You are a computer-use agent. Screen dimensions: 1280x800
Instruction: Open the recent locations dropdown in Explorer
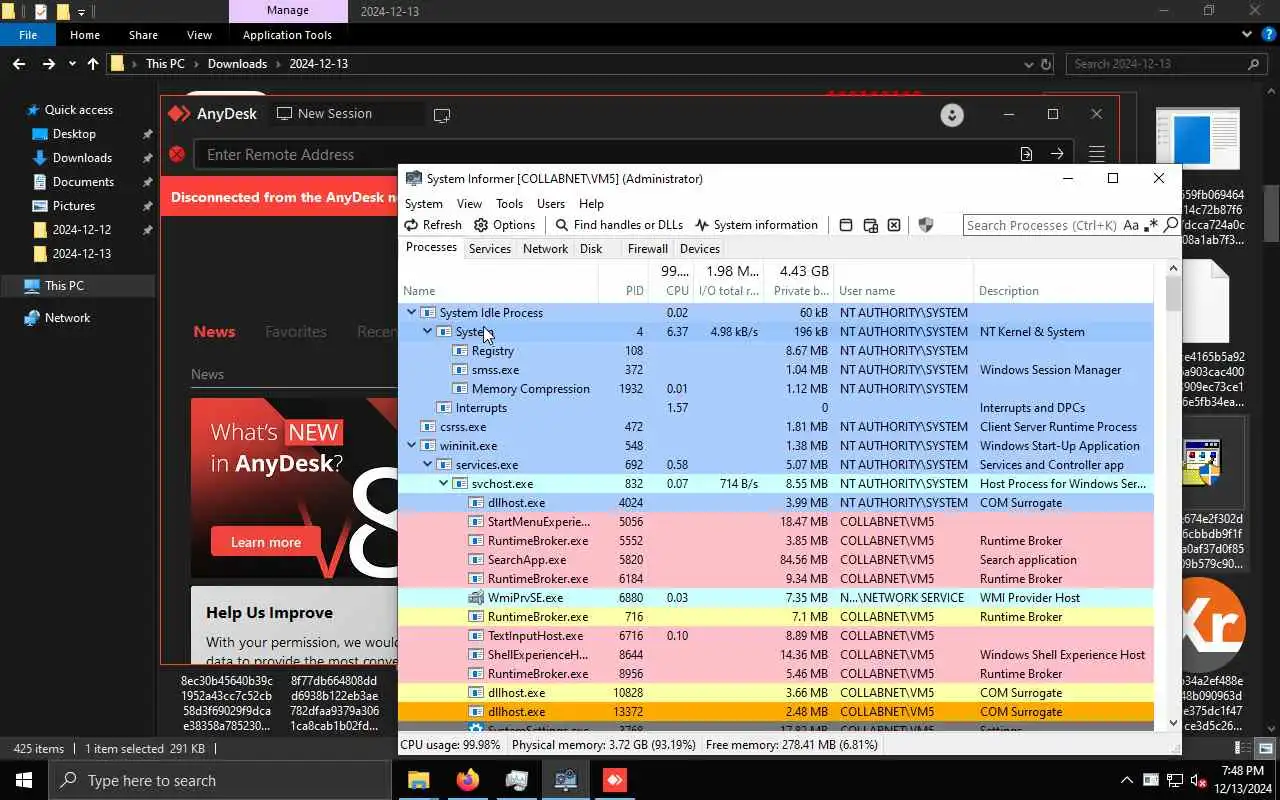click(72, 64)
